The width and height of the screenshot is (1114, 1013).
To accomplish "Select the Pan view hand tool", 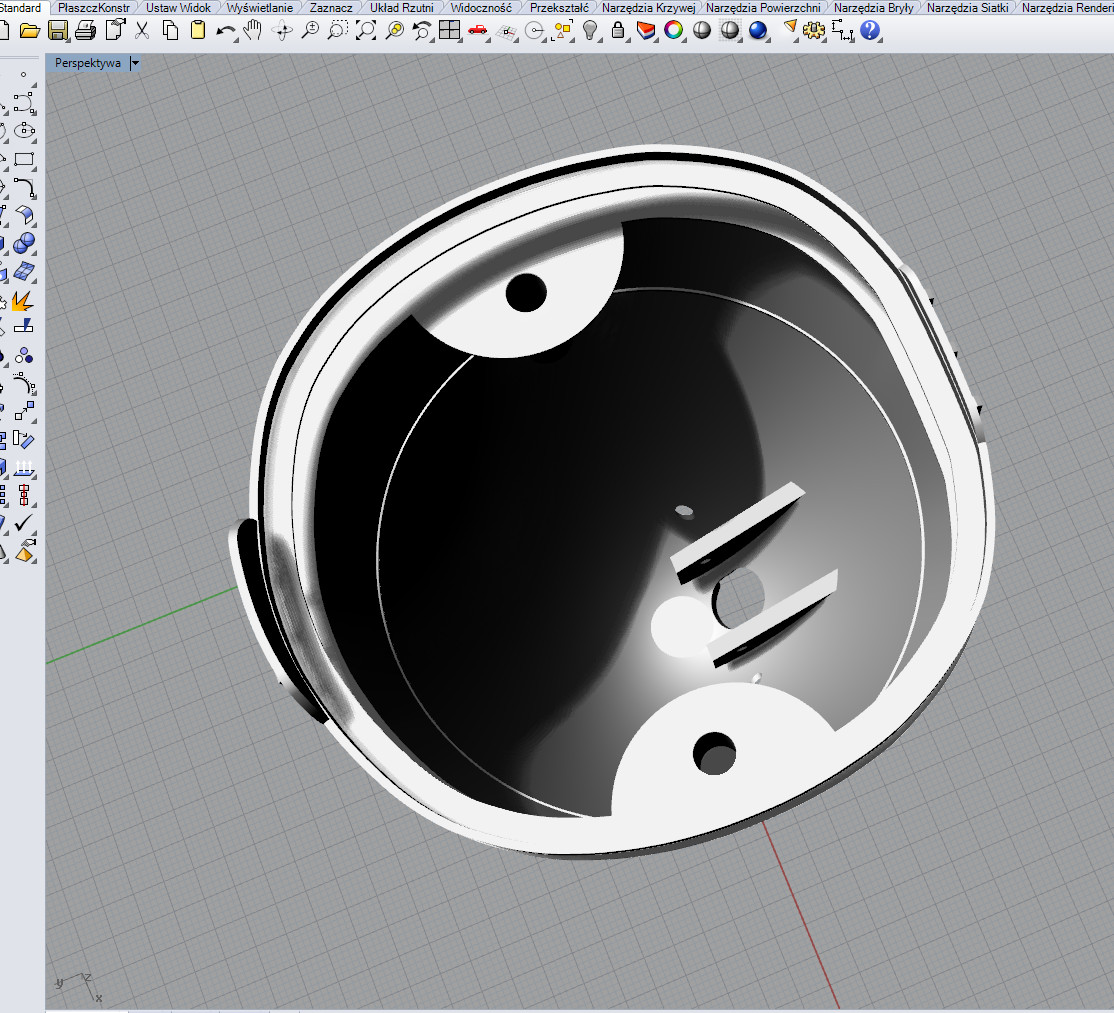I will coord(253,31).
